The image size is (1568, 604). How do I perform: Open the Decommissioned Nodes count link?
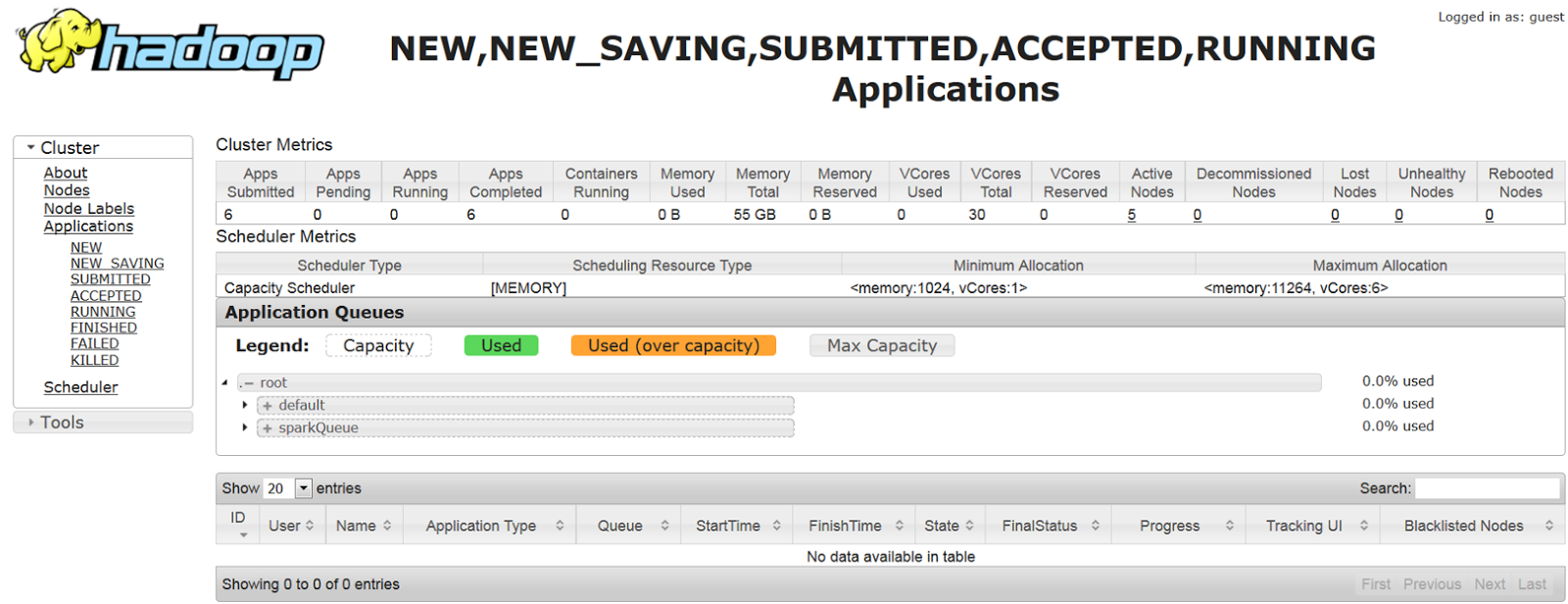pyautogui.click(x=1198, y=215)
